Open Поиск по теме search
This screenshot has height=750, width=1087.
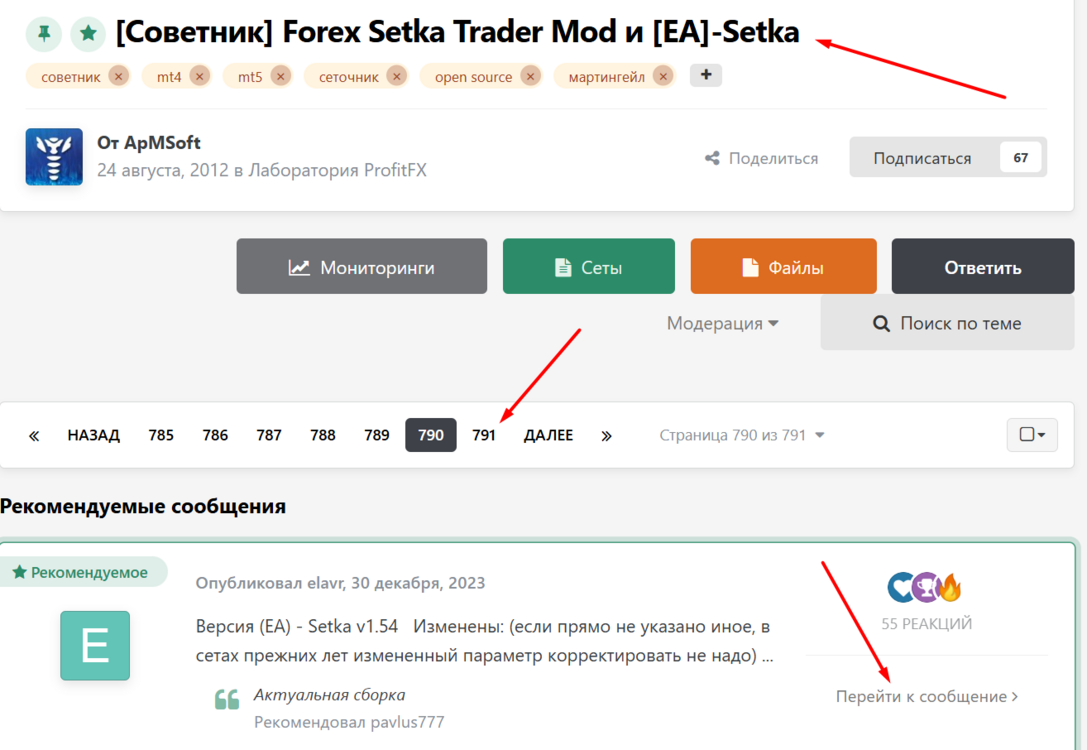[947, 323]
